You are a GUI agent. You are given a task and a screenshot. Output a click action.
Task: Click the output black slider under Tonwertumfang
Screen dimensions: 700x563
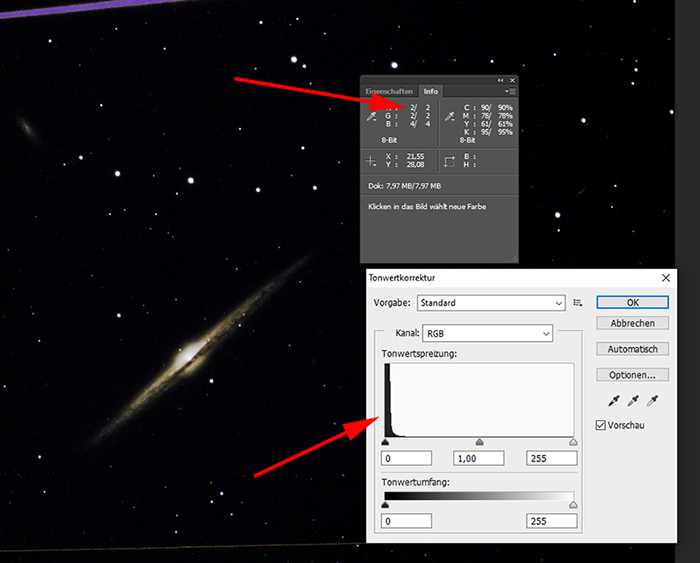[385, 505]
